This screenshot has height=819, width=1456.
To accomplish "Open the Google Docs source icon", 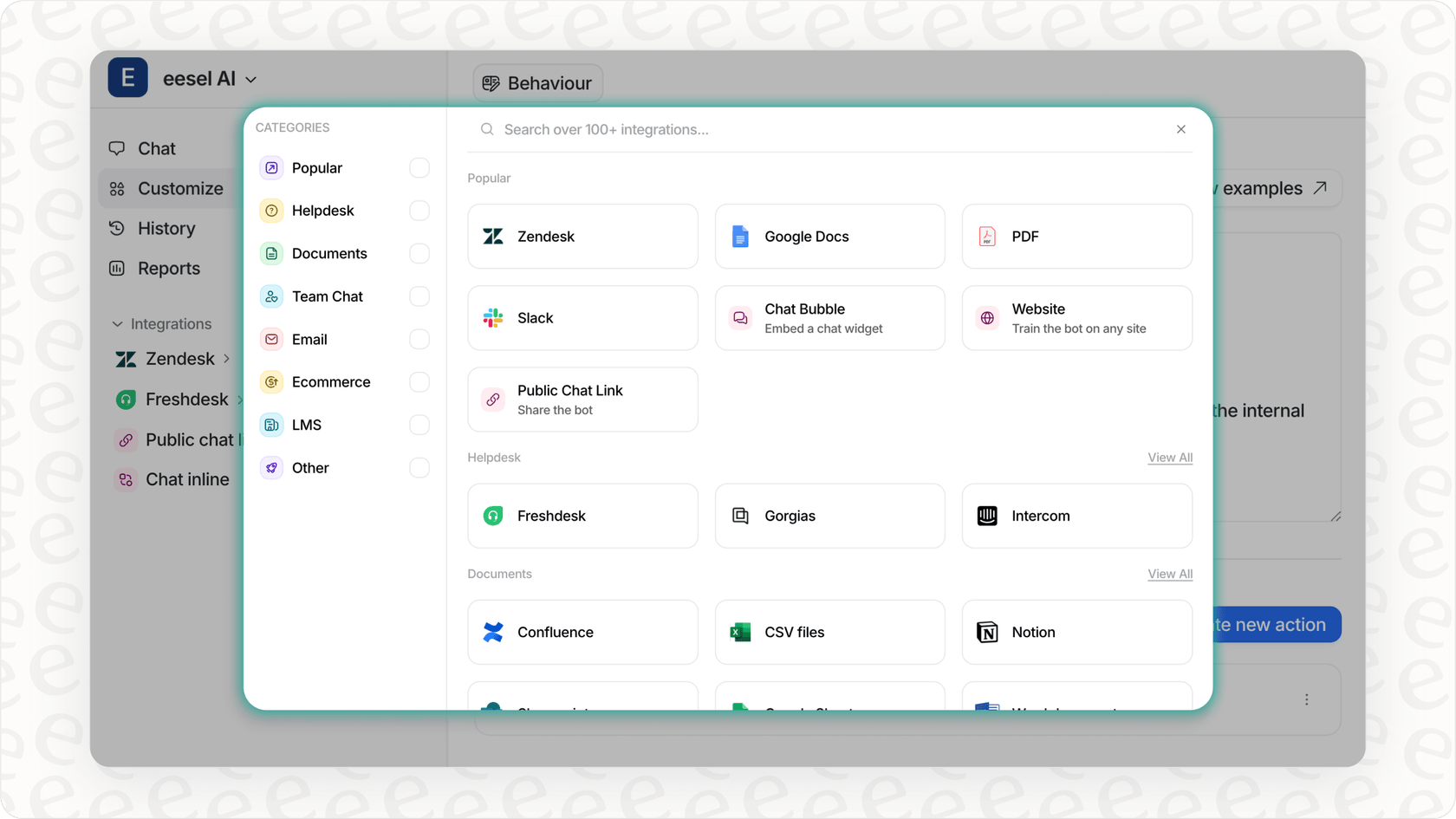I will [x=739, y=236].
